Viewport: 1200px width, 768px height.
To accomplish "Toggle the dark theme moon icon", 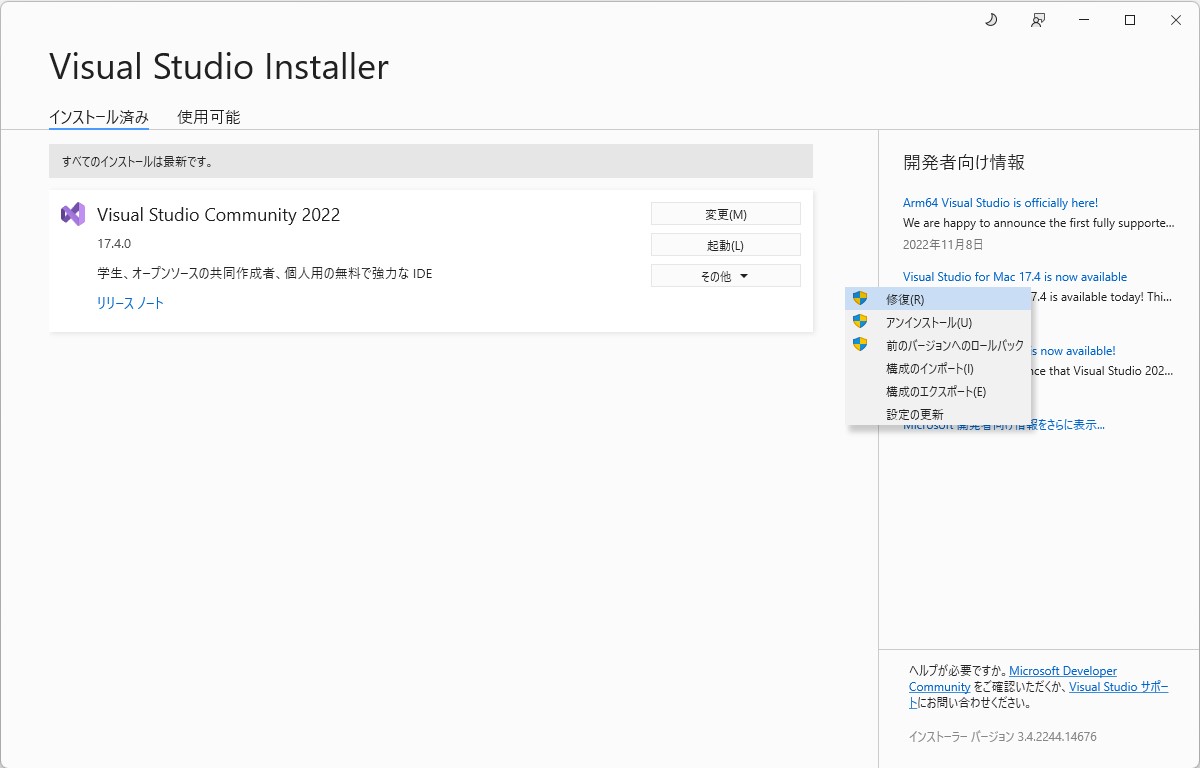I will (x=990, y=20).
